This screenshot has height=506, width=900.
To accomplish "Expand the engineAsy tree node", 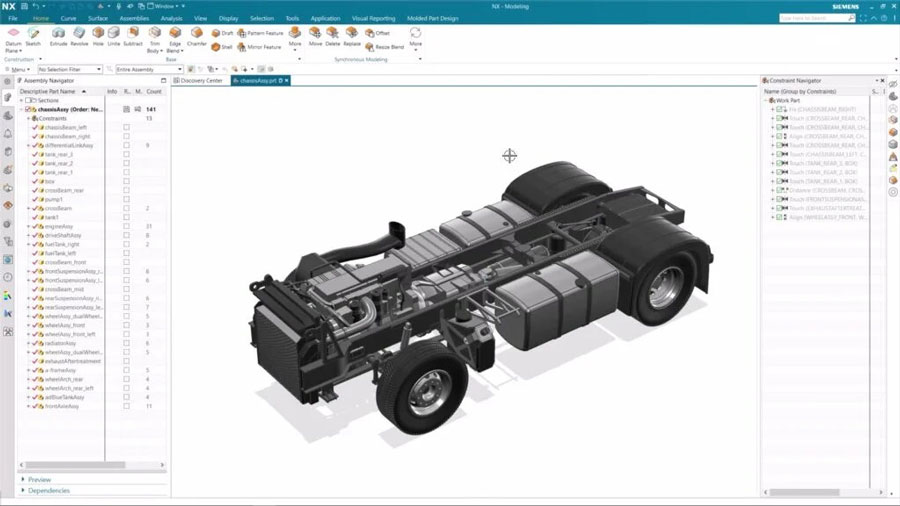I will click(x=28, y=227).
